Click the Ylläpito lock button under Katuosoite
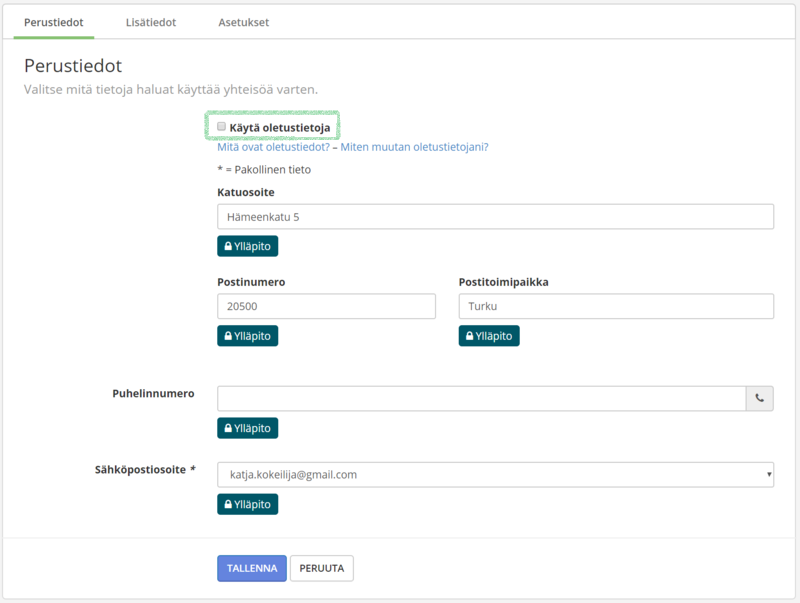The height and width of the screenshot is (603, 800). [247, 246]
